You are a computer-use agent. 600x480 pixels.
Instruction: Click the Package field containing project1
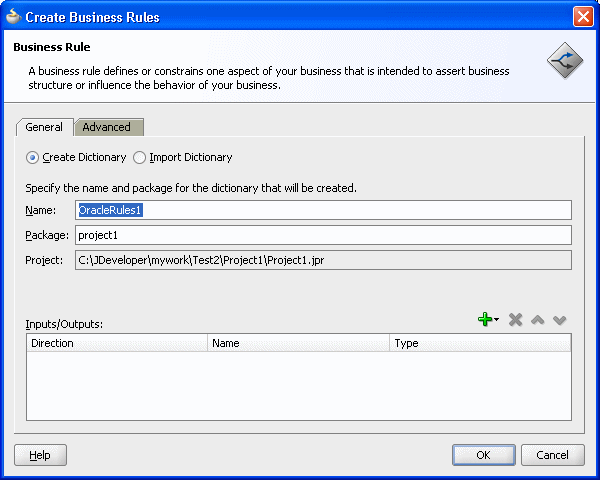pos(323,235)
